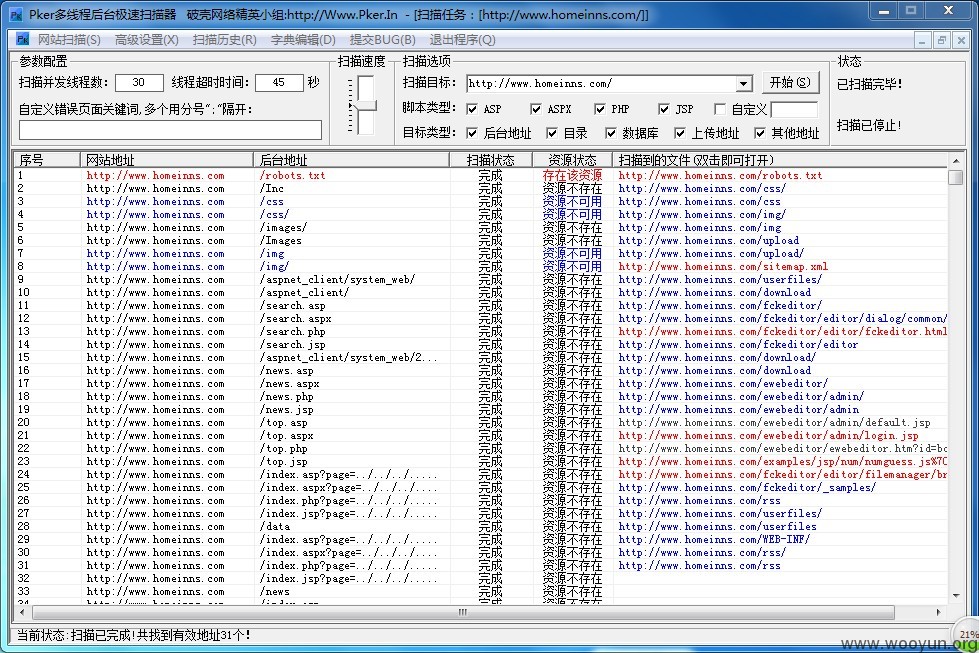Click the custom error keyword input box
The width and height of the screenshot is (979, 653).
170,130
